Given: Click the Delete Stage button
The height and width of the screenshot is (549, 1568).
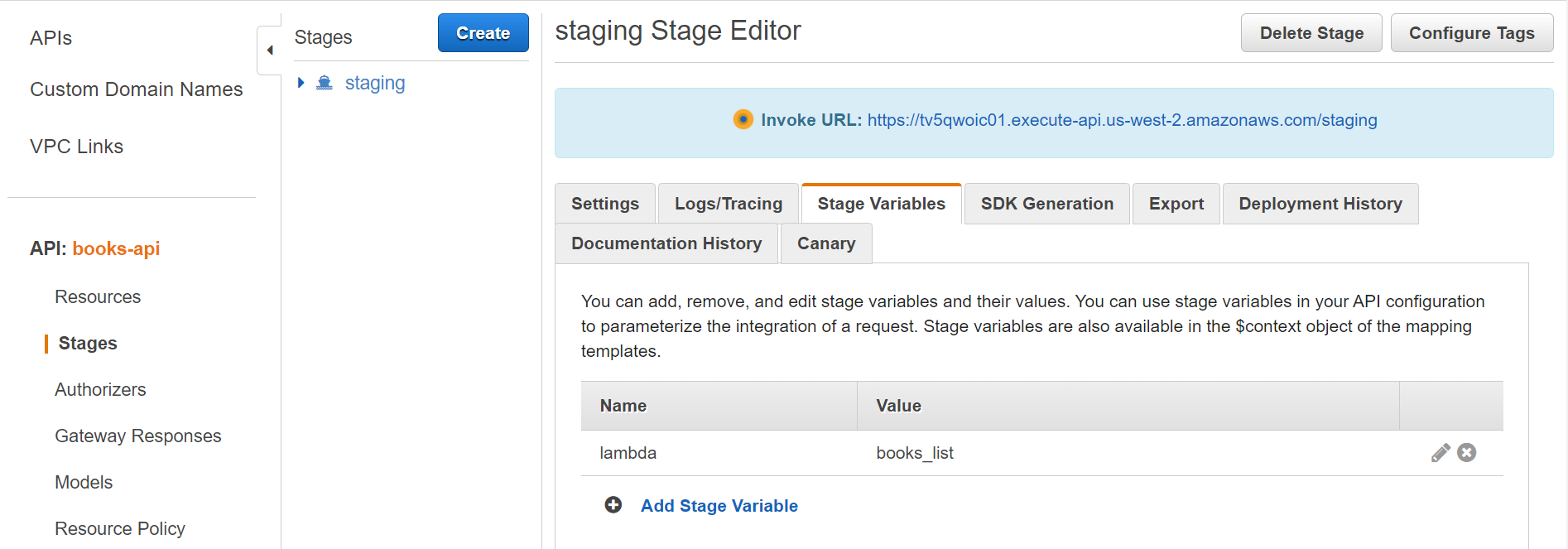Looking at the screenshot, I should (x=1311, y=33).
